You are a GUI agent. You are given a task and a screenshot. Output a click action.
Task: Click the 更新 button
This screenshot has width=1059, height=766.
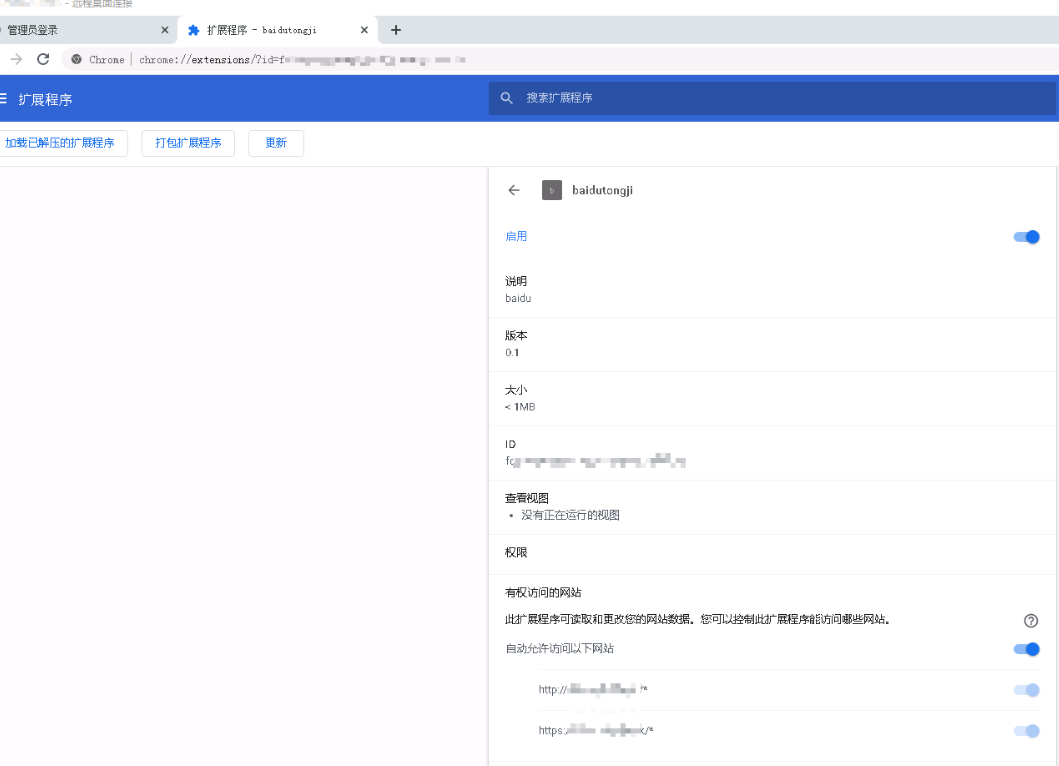point(276,143)
